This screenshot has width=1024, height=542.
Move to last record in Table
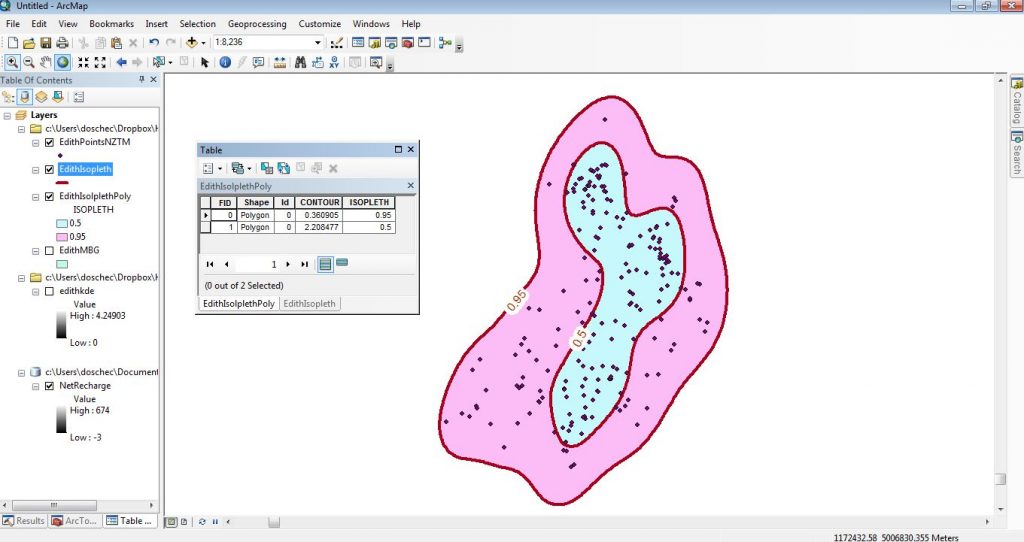[304, 264]
